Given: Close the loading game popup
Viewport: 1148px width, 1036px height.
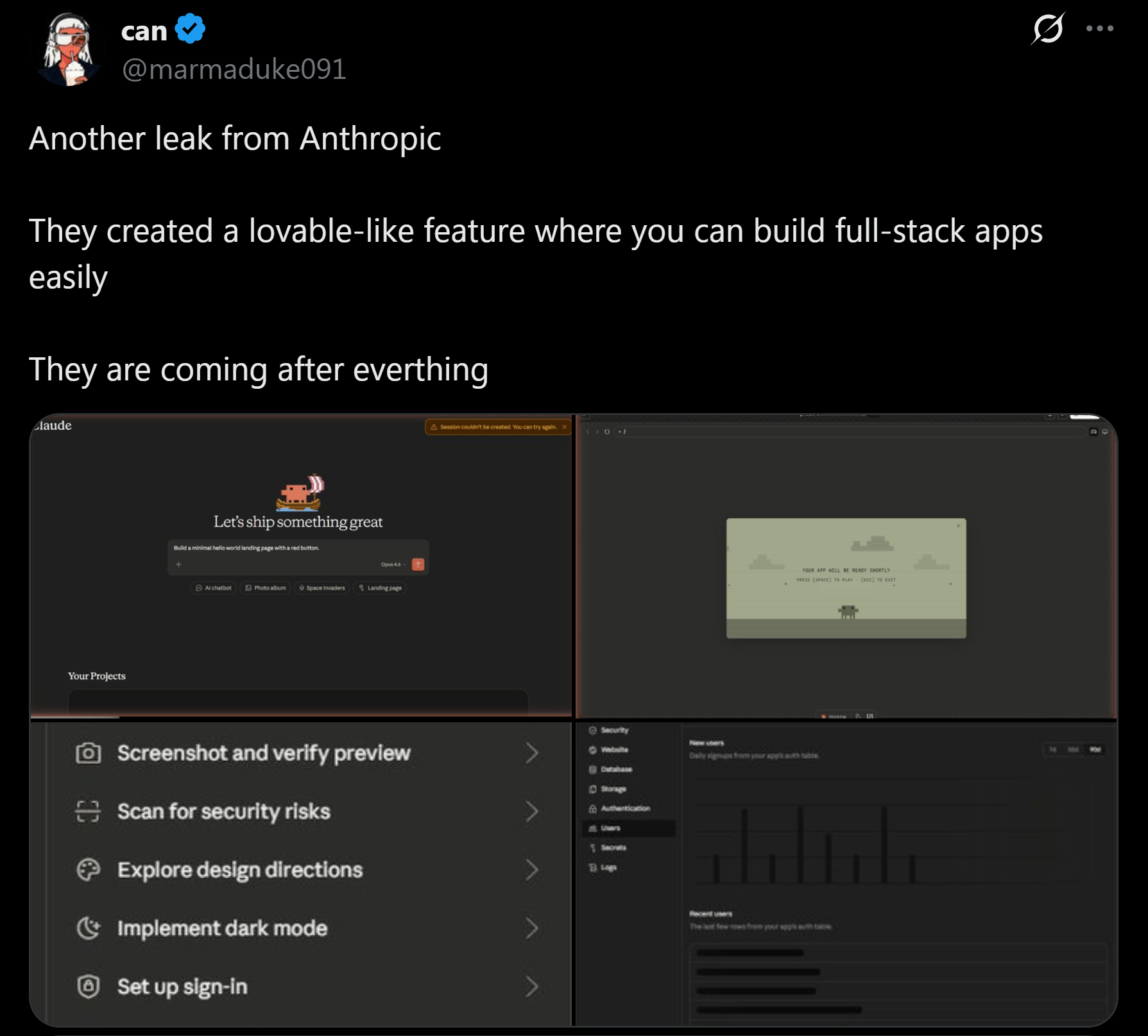Looking at the screenshot, I should pos(959,526).
